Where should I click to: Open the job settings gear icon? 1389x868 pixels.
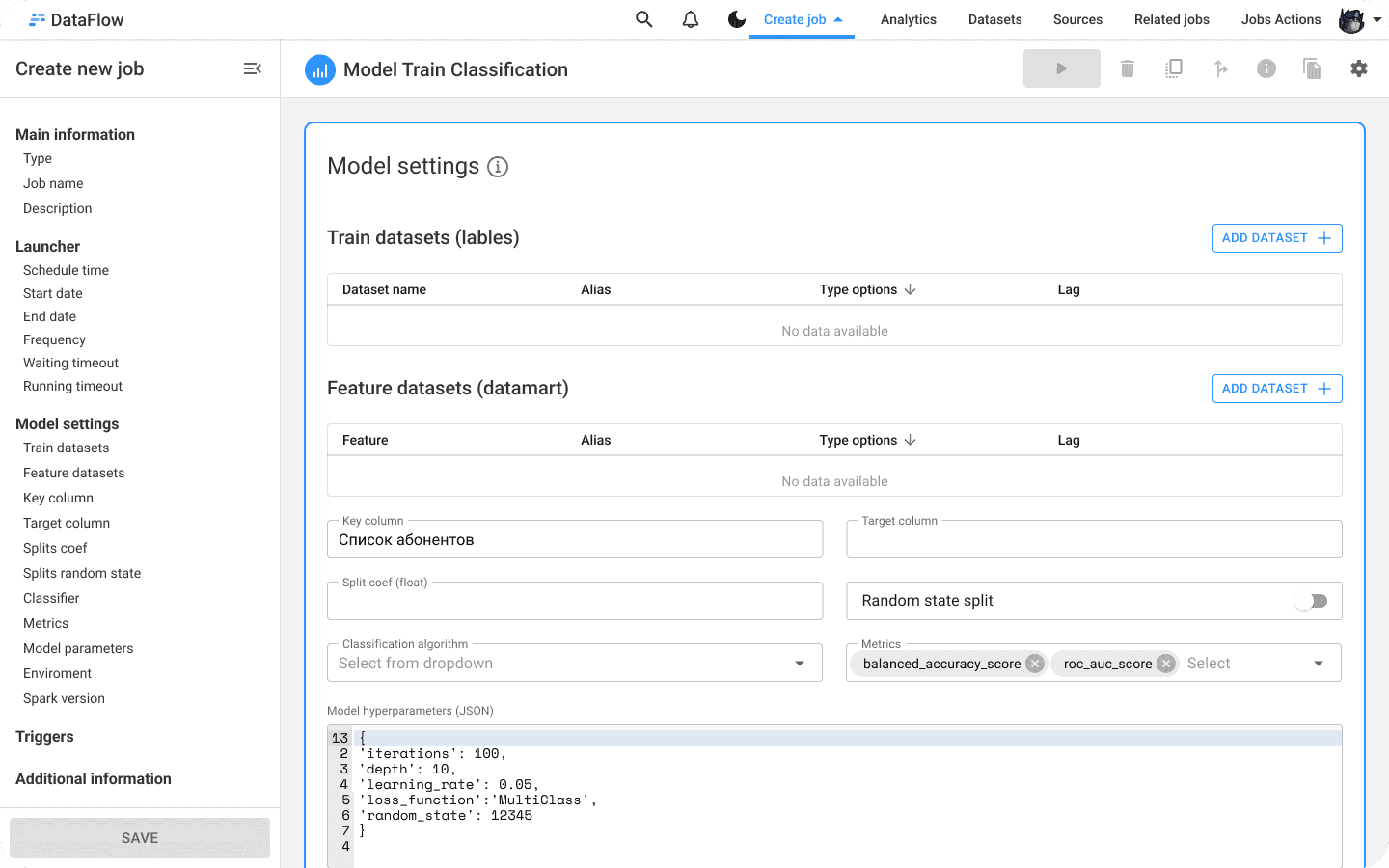tap(1359, 69)
